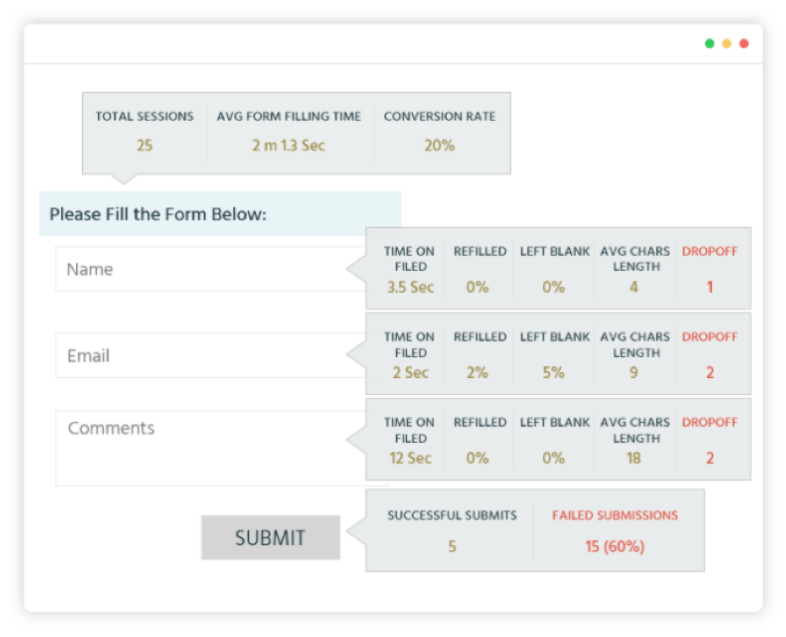This screenshot has width=786, height=637.
Task: Select Successful Submits value 5
Action: 452,546
